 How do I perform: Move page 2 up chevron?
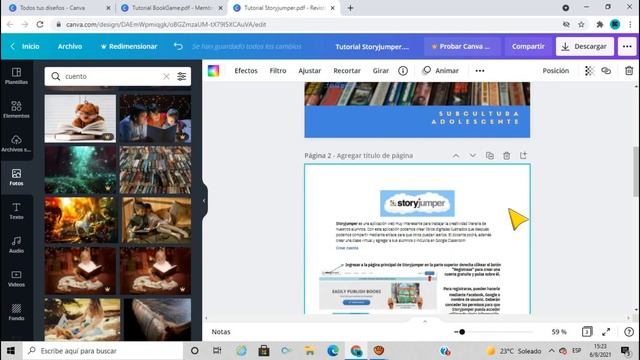(456, 156)
